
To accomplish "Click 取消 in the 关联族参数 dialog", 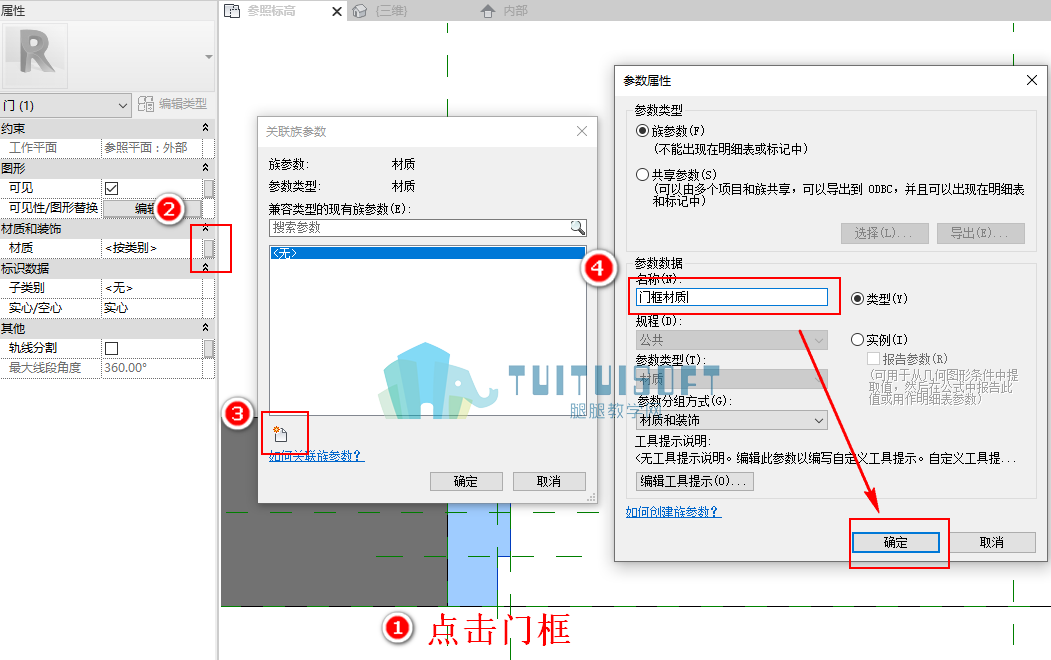I will pos(549,481).
